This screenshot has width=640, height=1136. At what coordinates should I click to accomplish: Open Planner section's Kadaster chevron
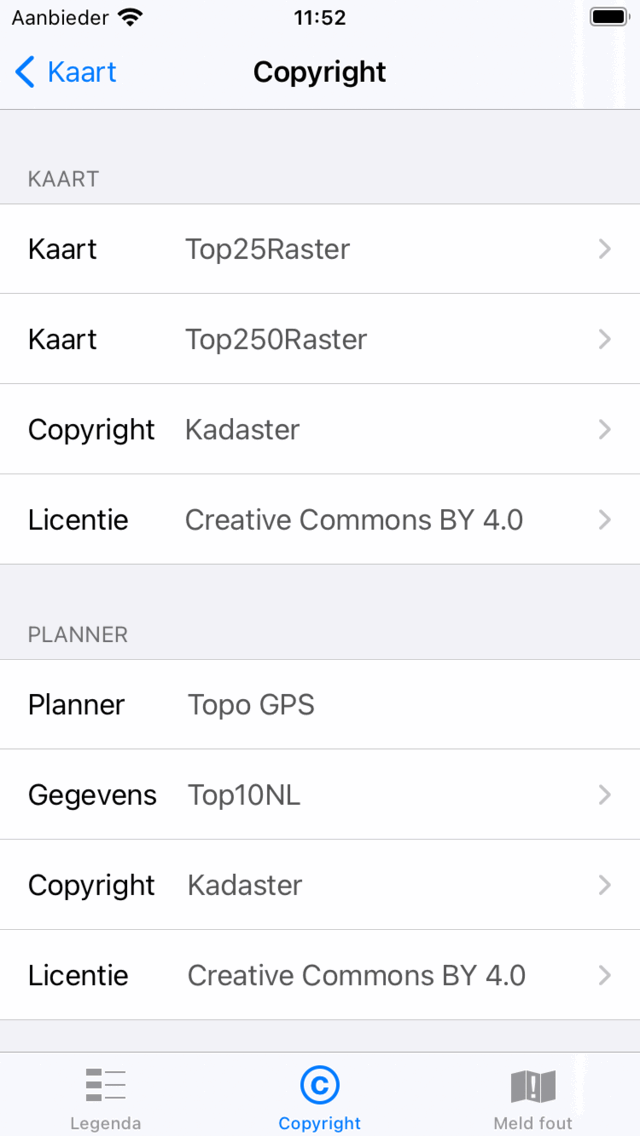coord(604,885)
